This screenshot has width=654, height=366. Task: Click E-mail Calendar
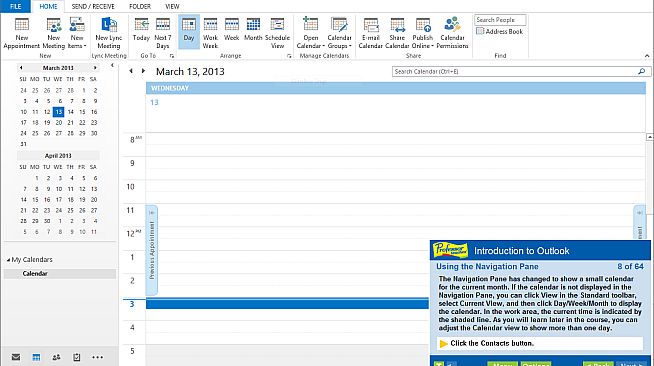[x=370, y=33]
